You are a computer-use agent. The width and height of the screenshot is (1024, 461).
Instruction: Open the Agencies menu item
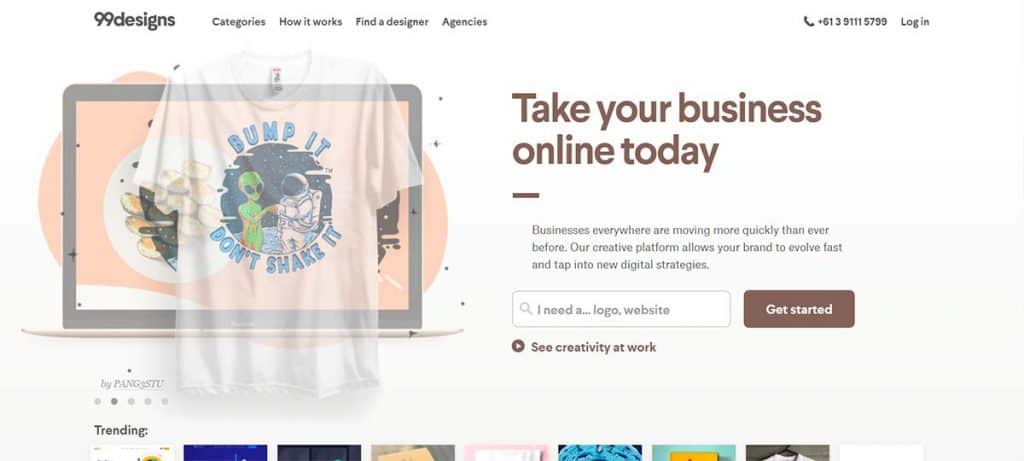pos(464,22)
